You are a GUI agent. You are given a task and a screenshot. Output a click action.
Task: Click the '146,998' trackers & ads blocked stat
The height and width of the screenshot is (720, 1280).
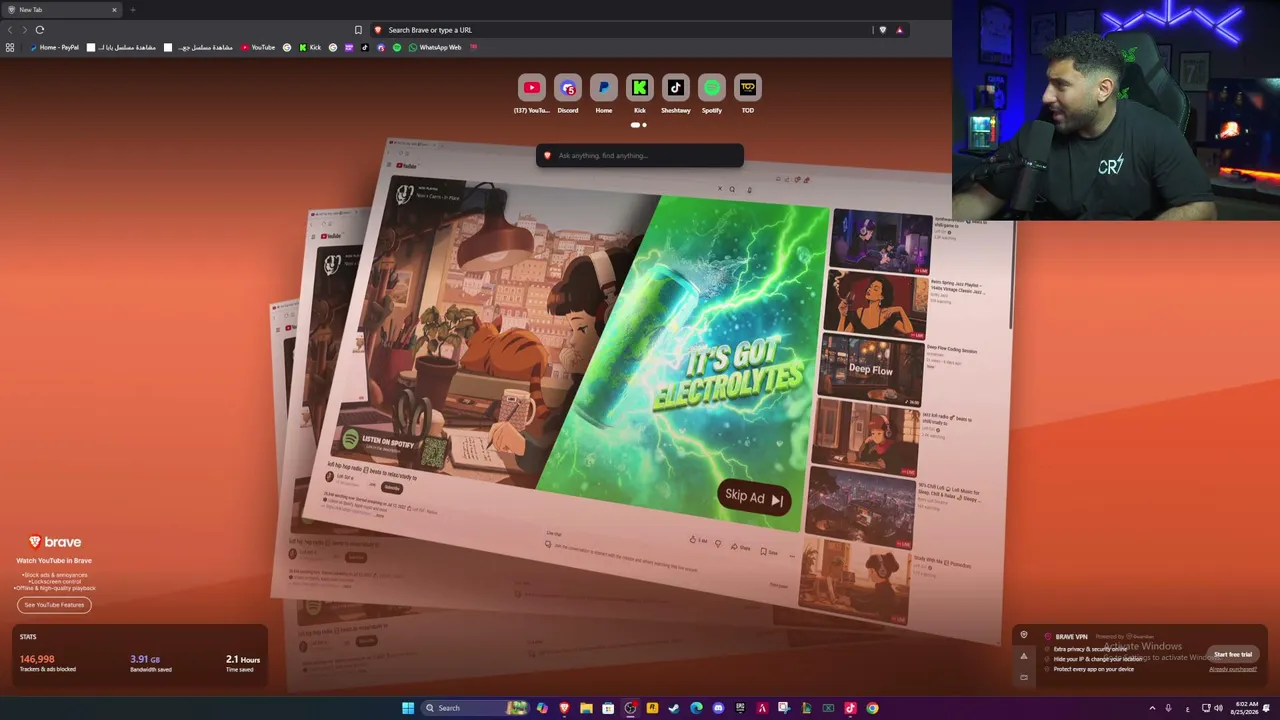tap(47, 663)
